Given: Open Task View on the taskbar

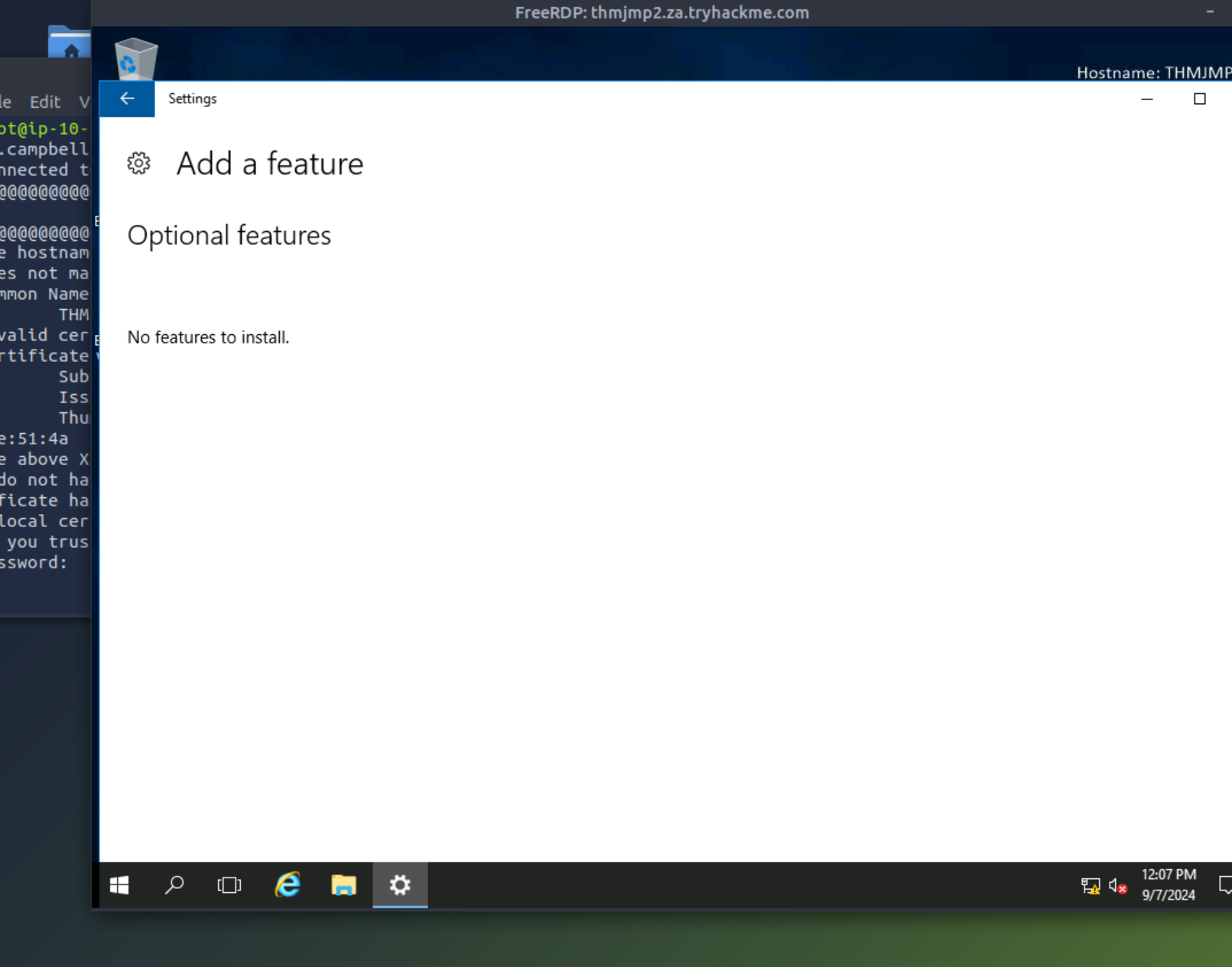Looking at the screenshot, I should coord(229,885).
